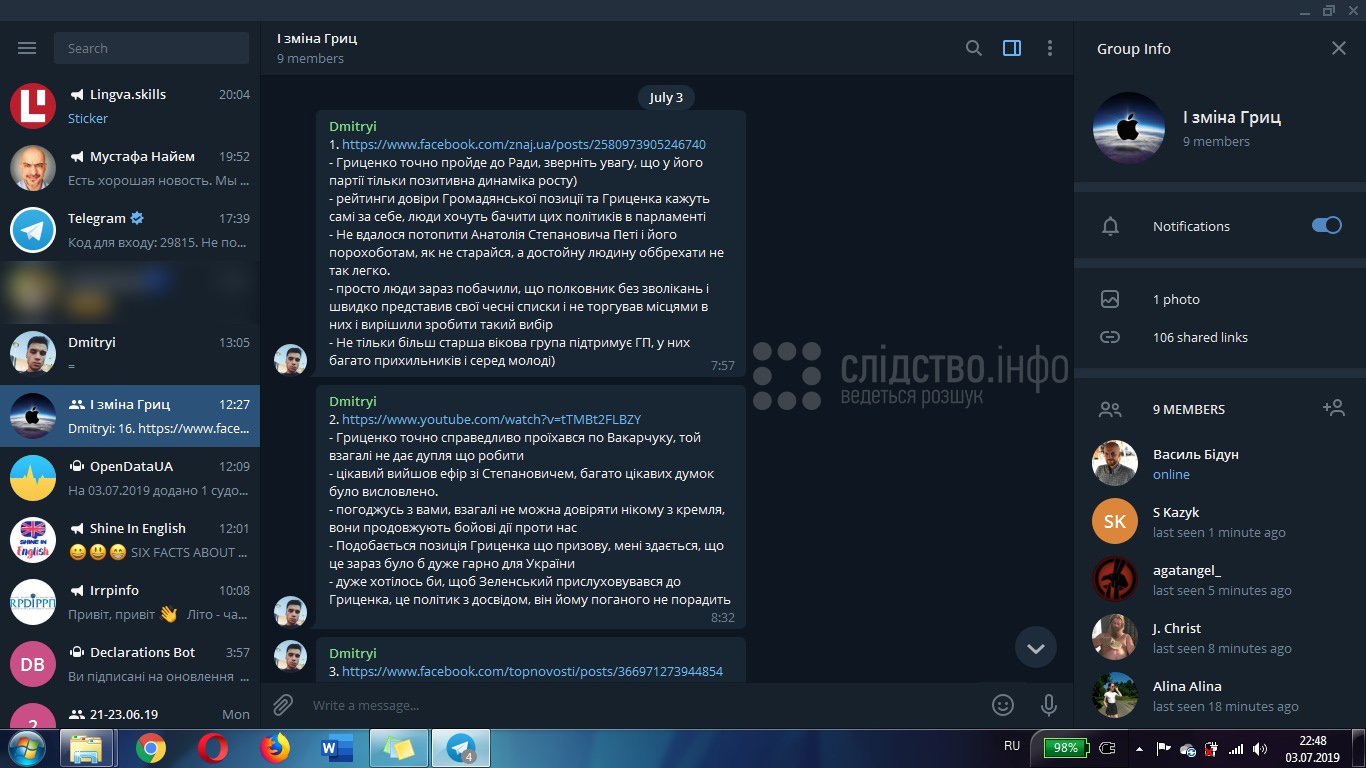Open the three-dot chat options menu
The image size is (1366, 768).
click(1049, 48)
